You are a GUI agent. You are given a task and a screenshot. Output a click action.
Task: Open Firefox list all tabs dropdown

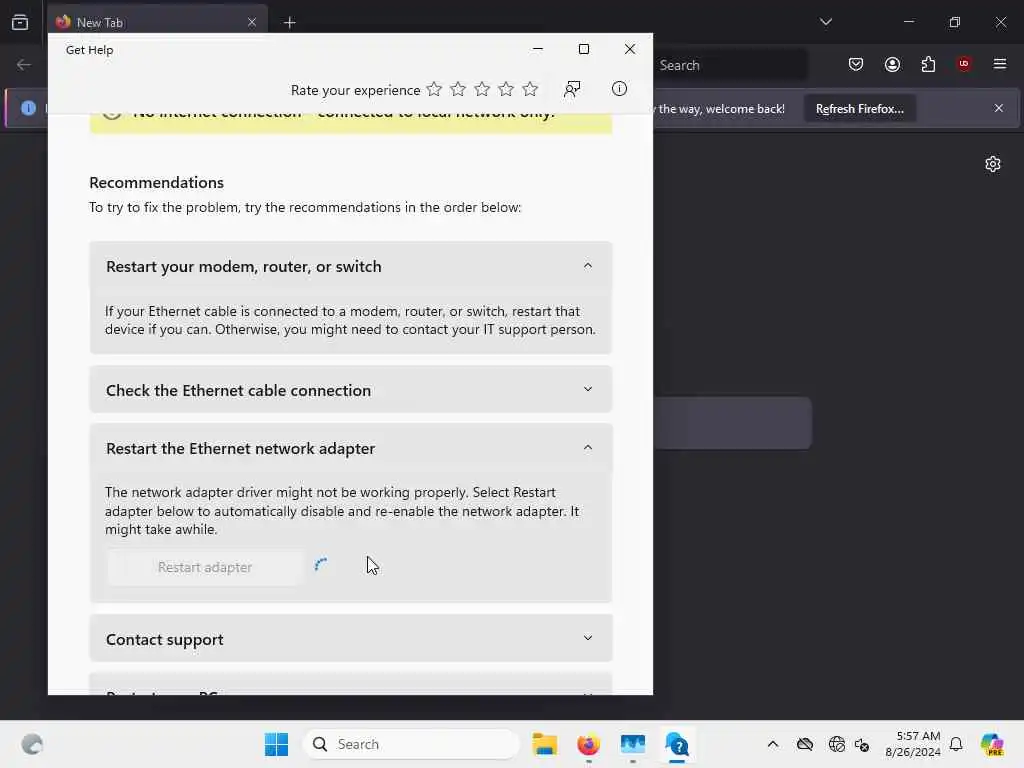[825, 22]
